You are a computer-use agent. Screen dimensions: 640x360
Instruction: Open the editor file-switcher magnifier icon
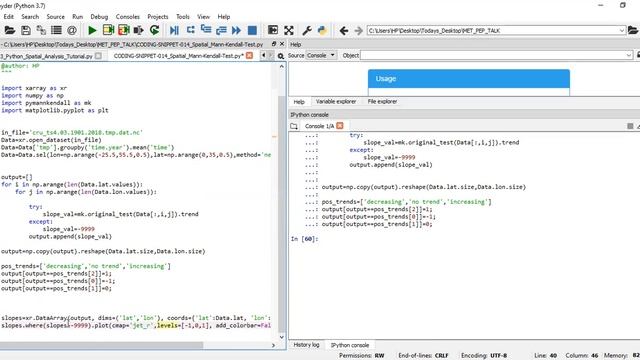click(x=281, y=56)
